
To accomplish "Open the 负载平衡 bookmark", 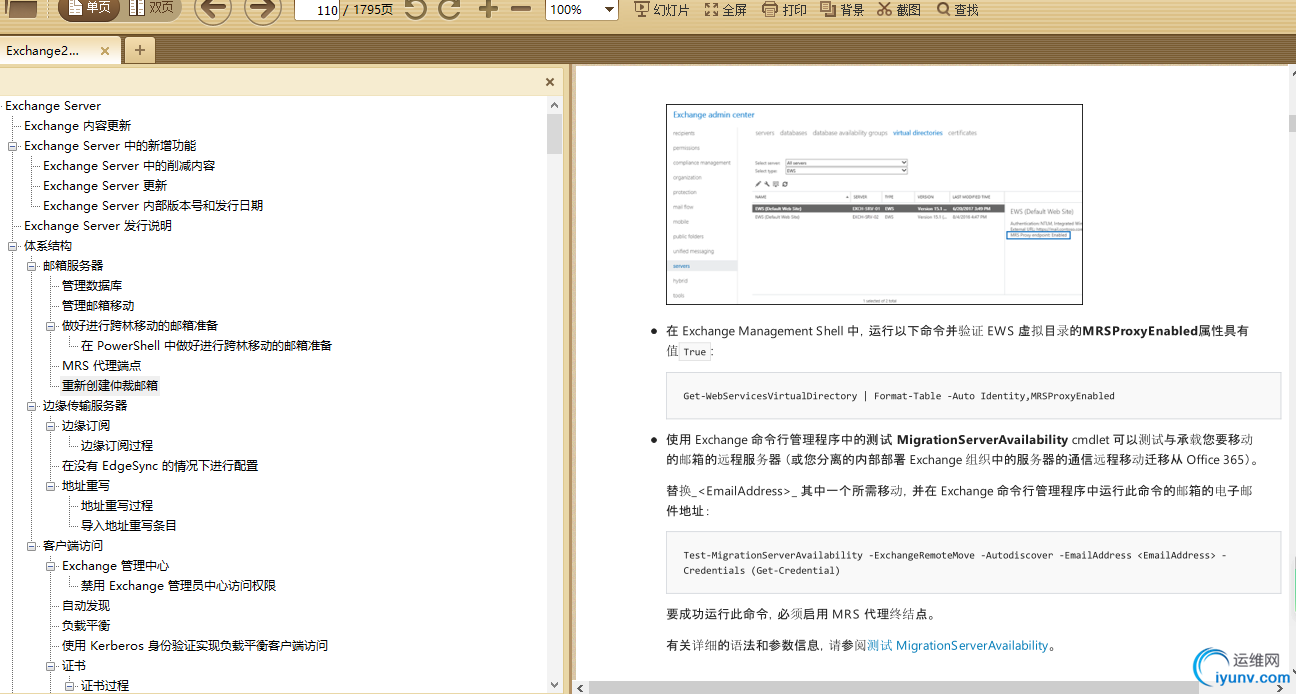I will (86, 626).
